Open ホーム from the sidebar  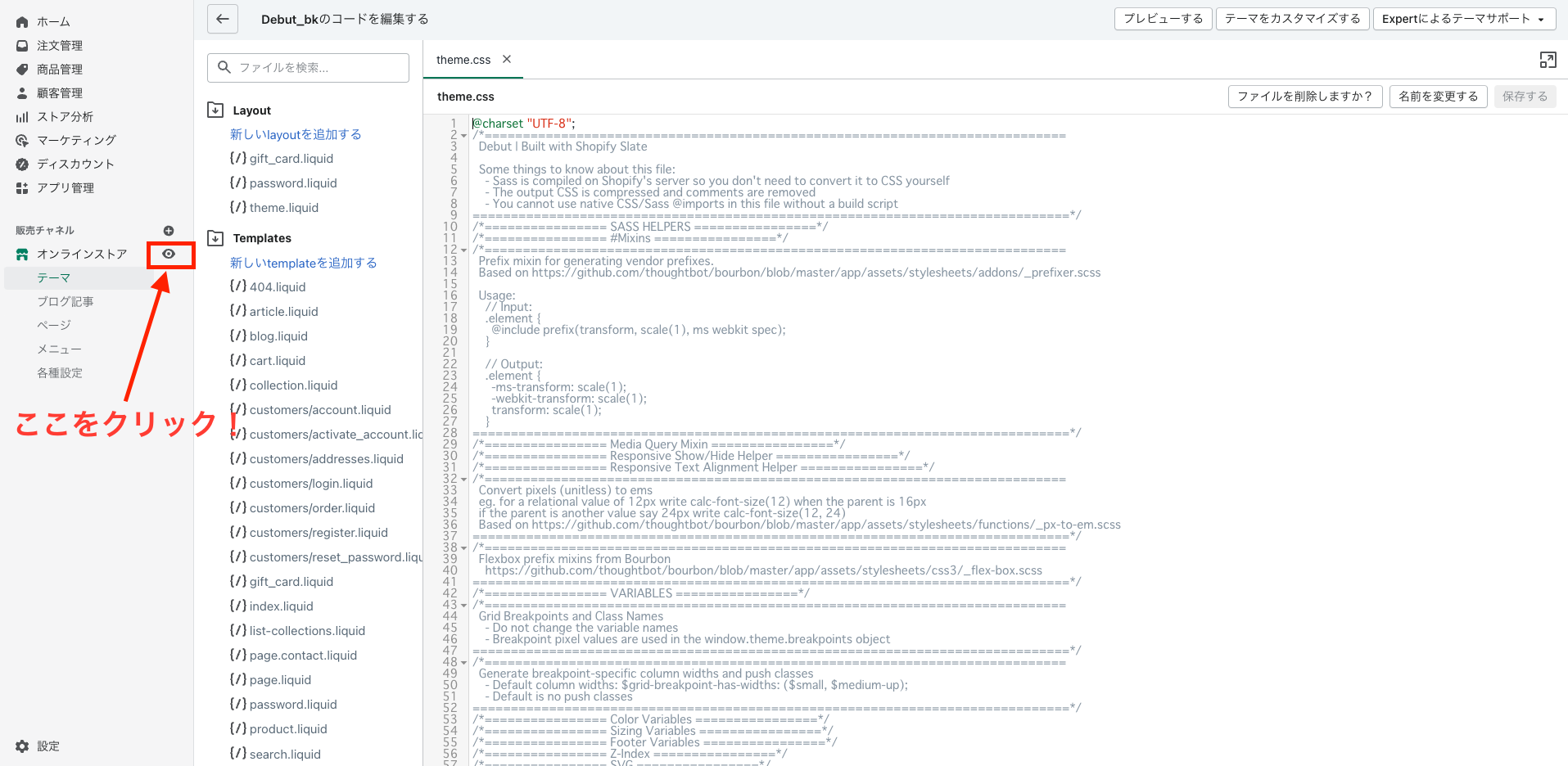point(53,22)
